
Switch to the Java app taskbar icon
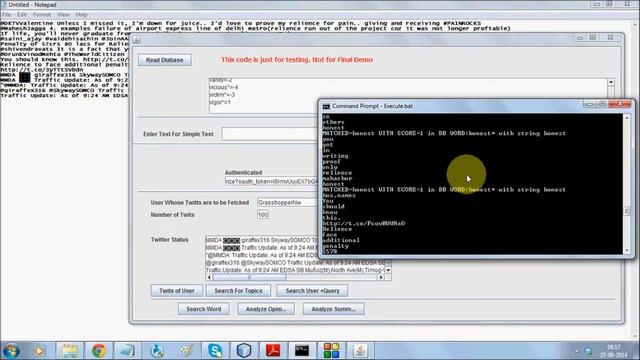click(360, 351)
